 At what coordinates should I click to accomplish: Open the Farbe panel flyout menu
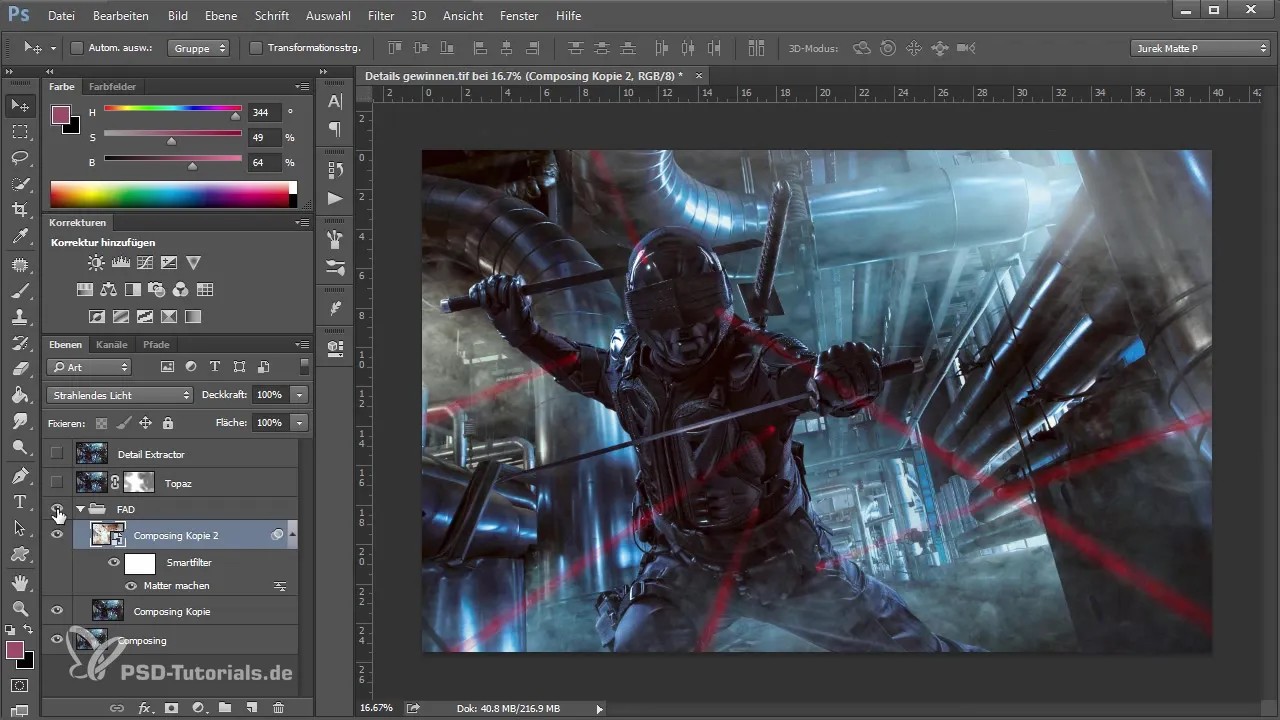tap(302, 87)
